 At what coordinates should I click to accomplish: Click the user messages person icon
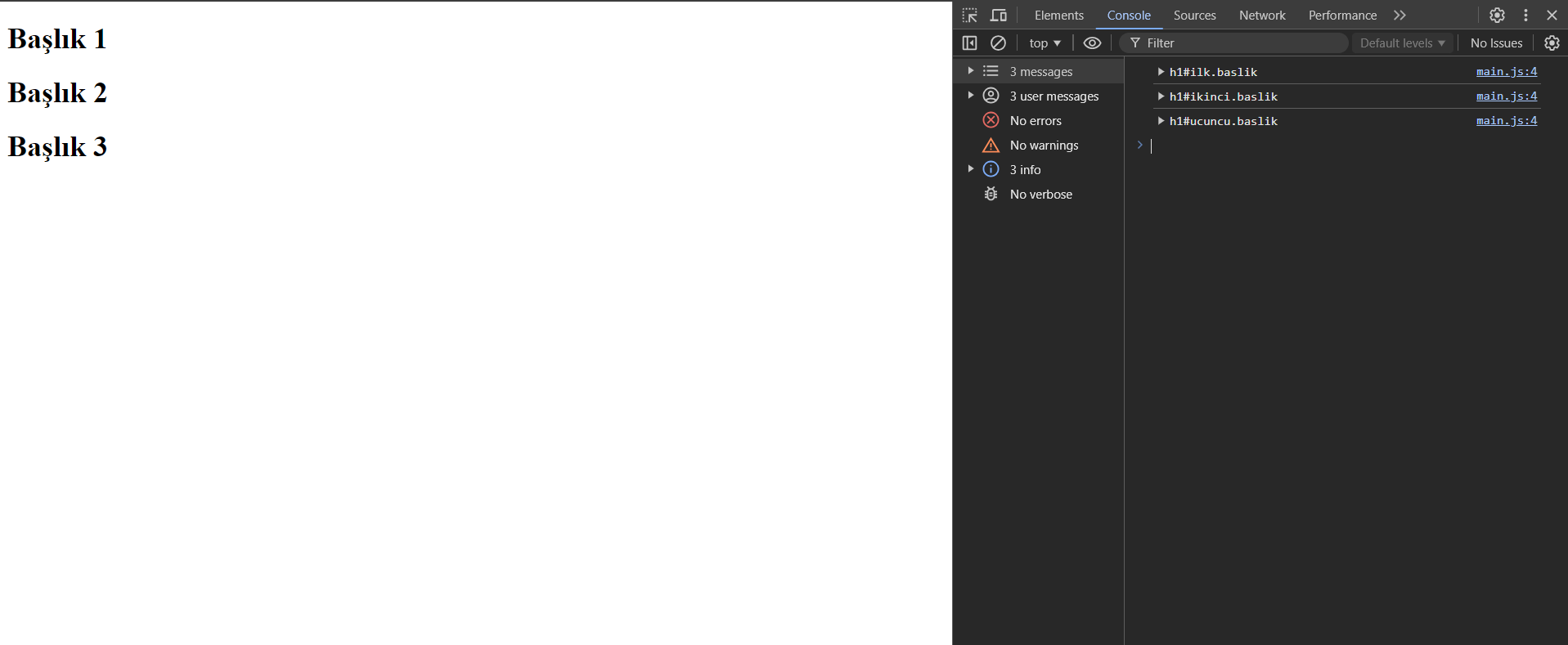coord(991,96)
